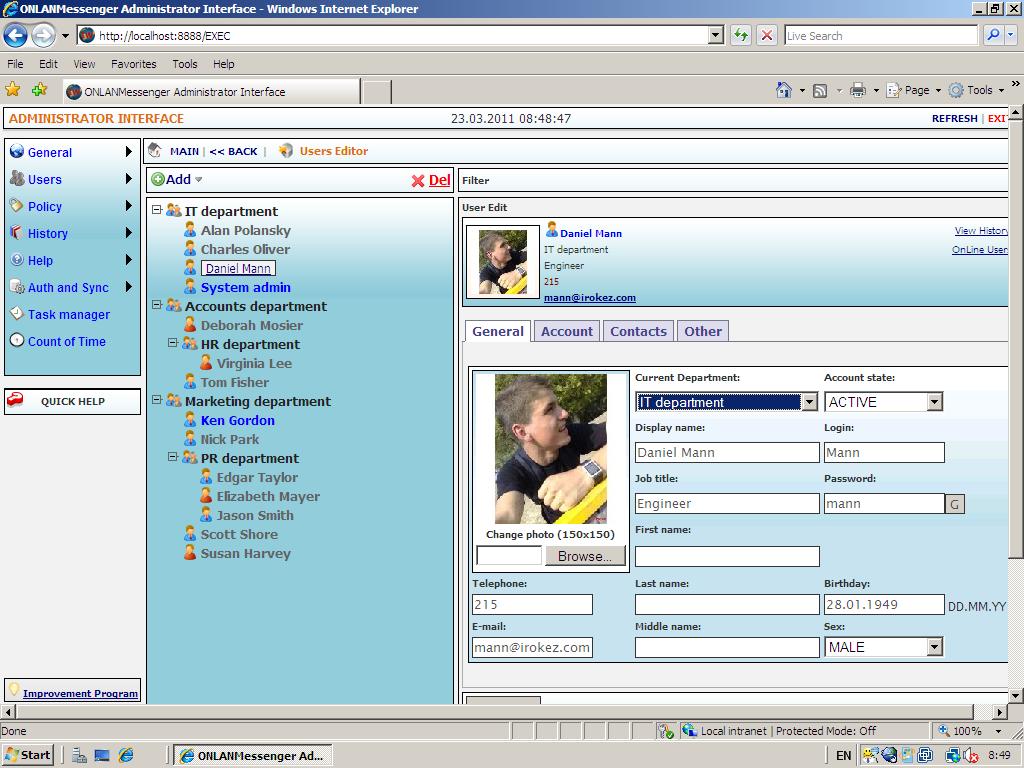Open the Account state dropdown

(x=934, y=402)
